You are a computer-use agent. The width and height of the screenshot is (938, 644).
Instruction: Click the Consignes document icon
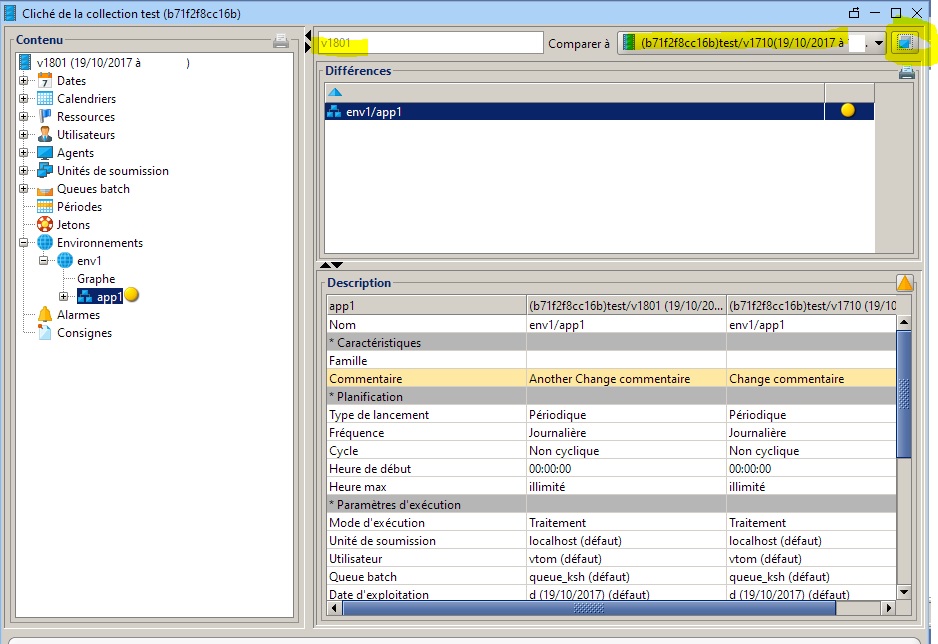click(x=45, y=332)
